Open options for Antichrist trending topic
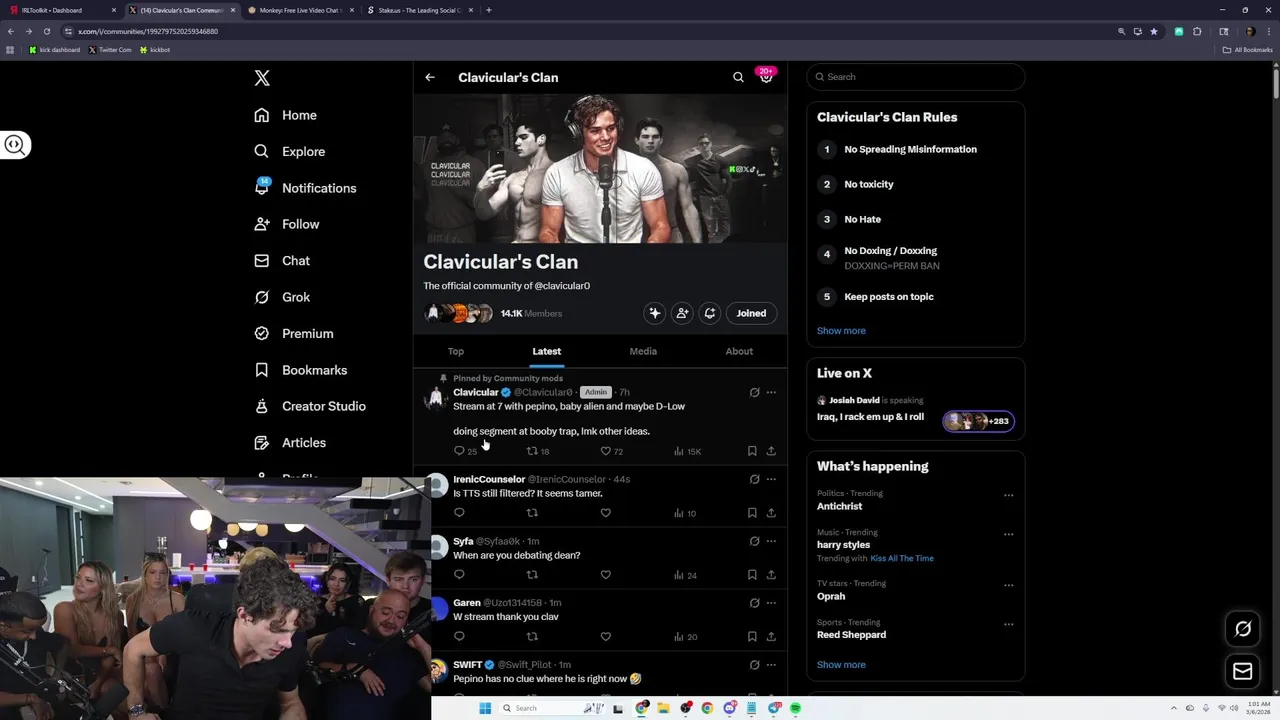The width and height of the screenshot is (1280, 720). (x=1008, y=495)
